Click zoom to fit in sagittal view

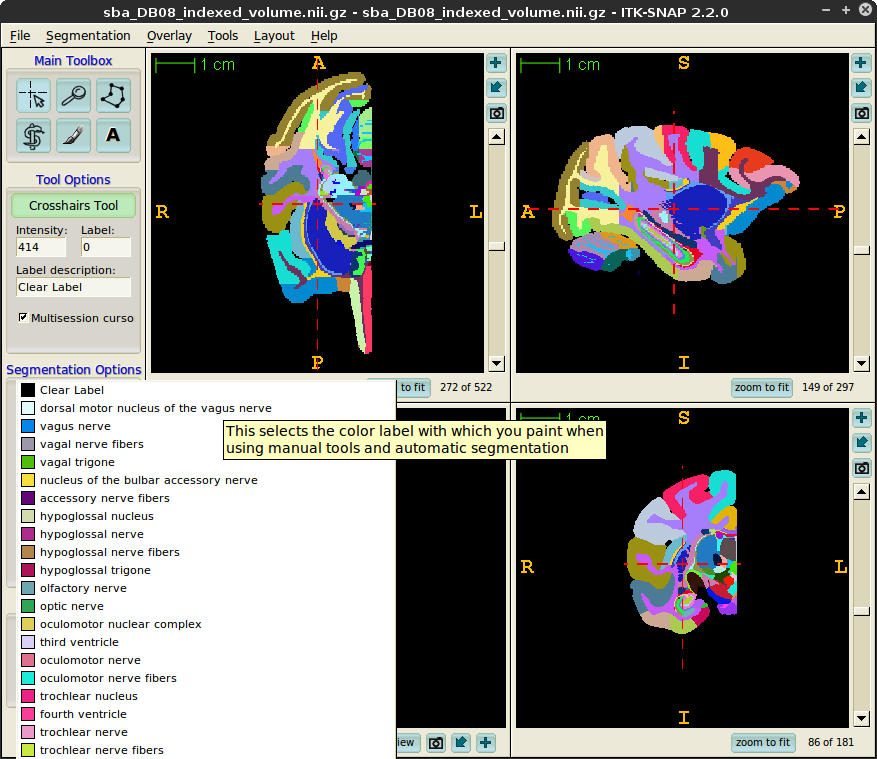click(x=762, y=387)
